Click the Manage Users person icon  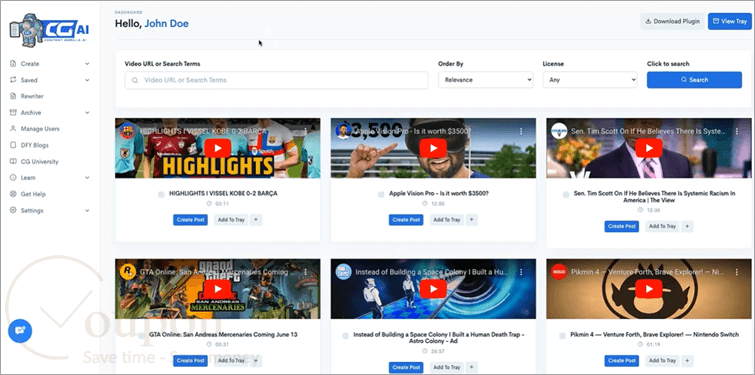click(13, 129)
